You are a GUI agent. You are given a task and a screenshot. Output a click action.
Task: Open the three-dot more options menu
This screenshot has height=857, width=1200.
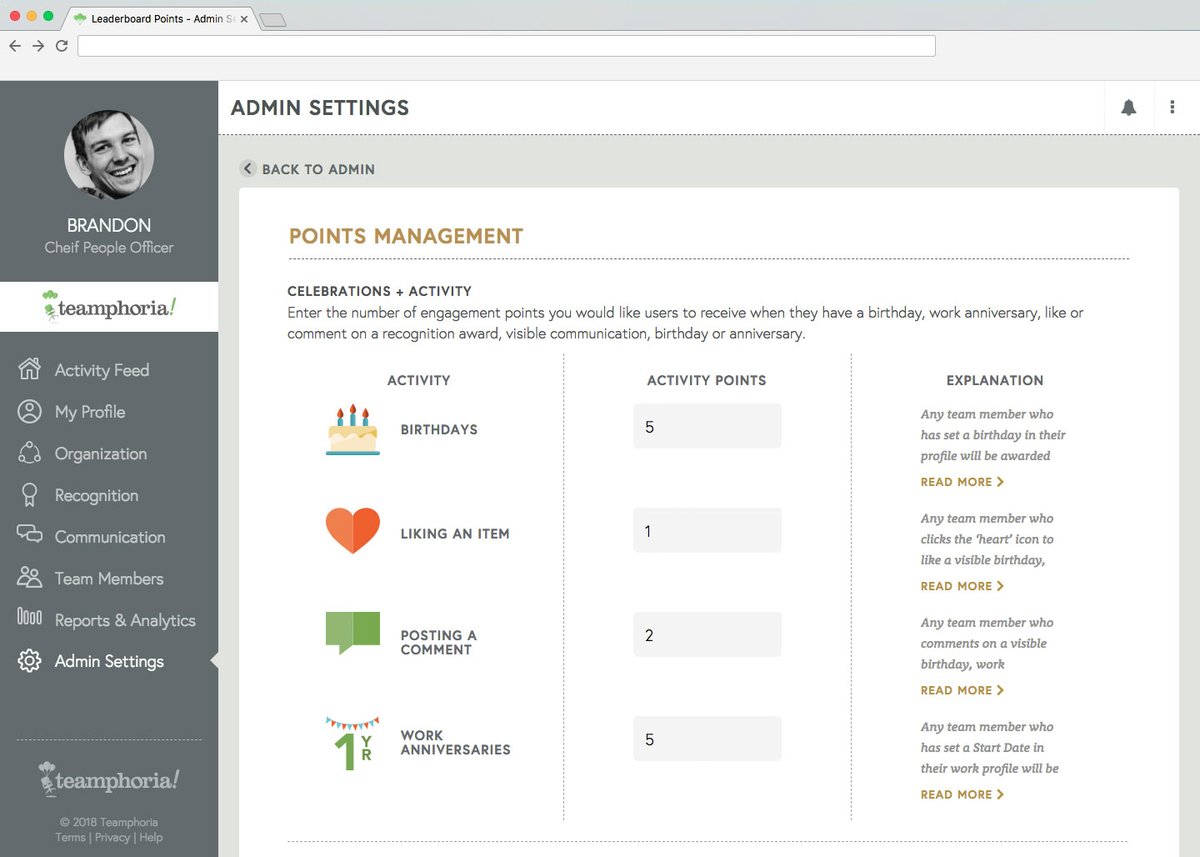(1172, 108)
